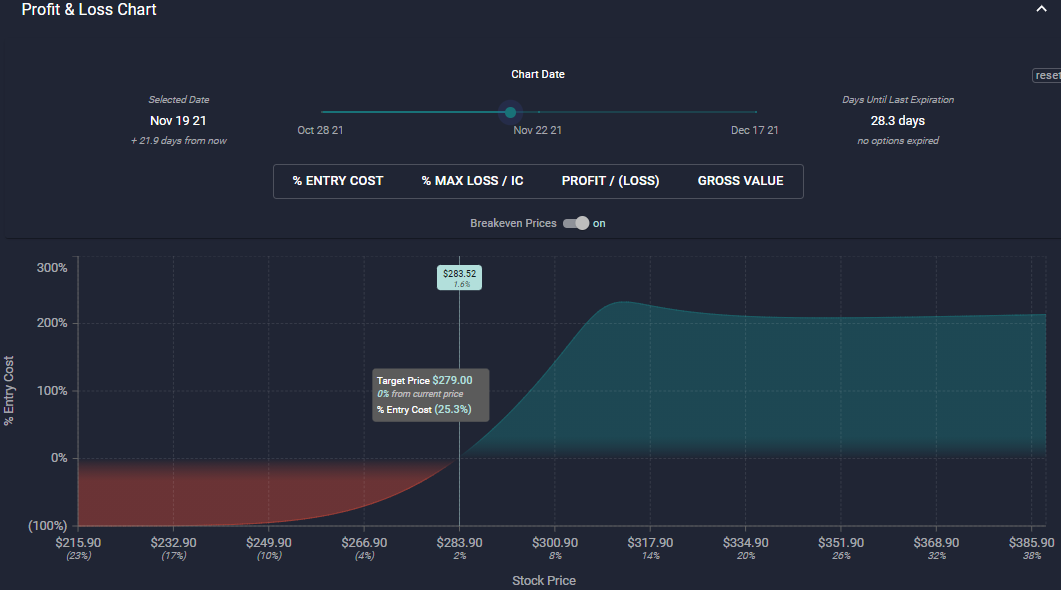This screenshot has width=1061, height=590.
Task: Show the GROSS VALUE view
Action: (740, 181)
